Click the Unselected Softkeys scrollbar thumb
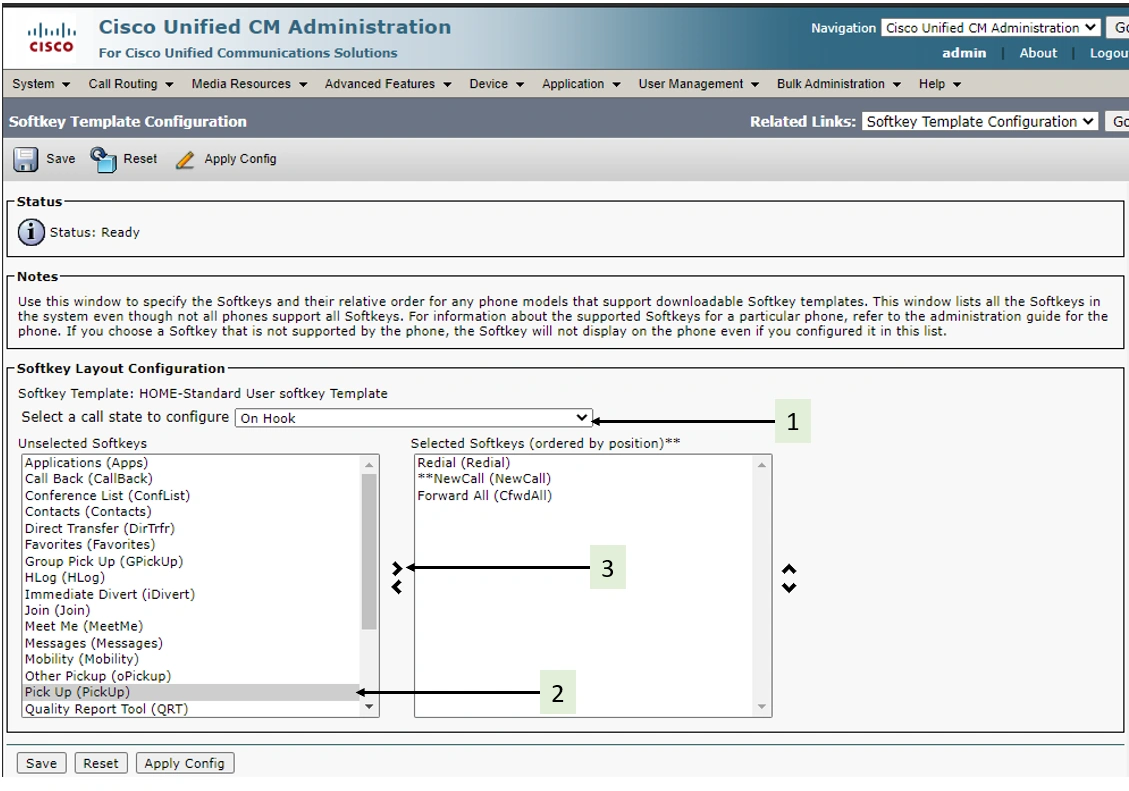The image size is (1129, 791). 369,552
